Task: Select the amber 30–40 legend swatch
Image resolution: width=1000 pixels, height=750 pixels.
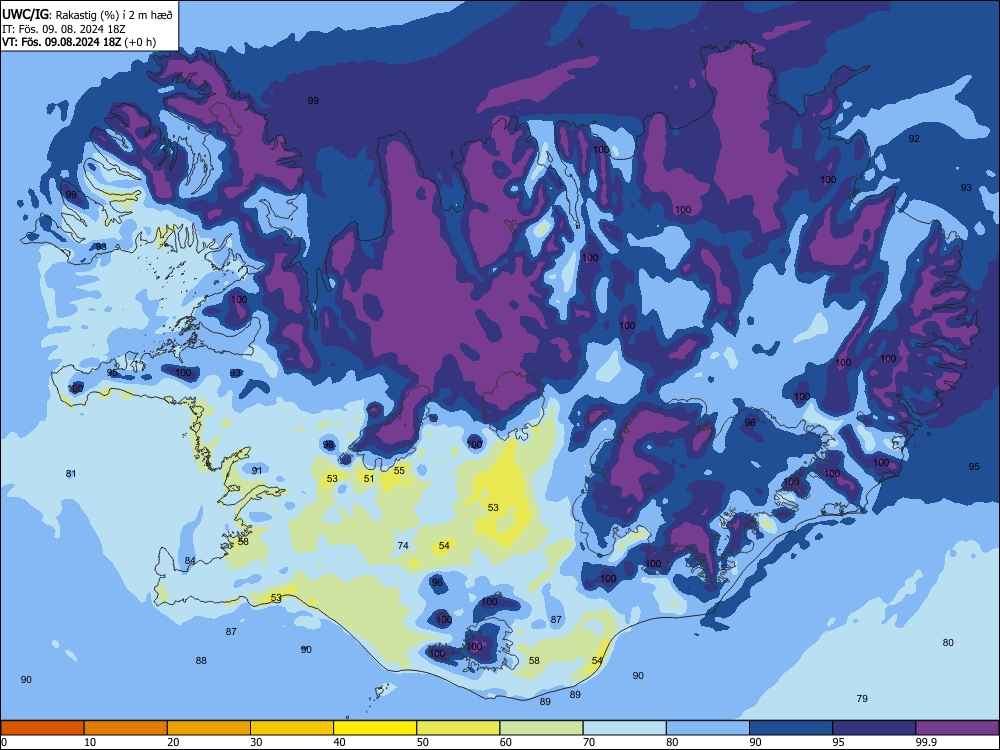Action: pyautogui.click(x=292, y=728)
